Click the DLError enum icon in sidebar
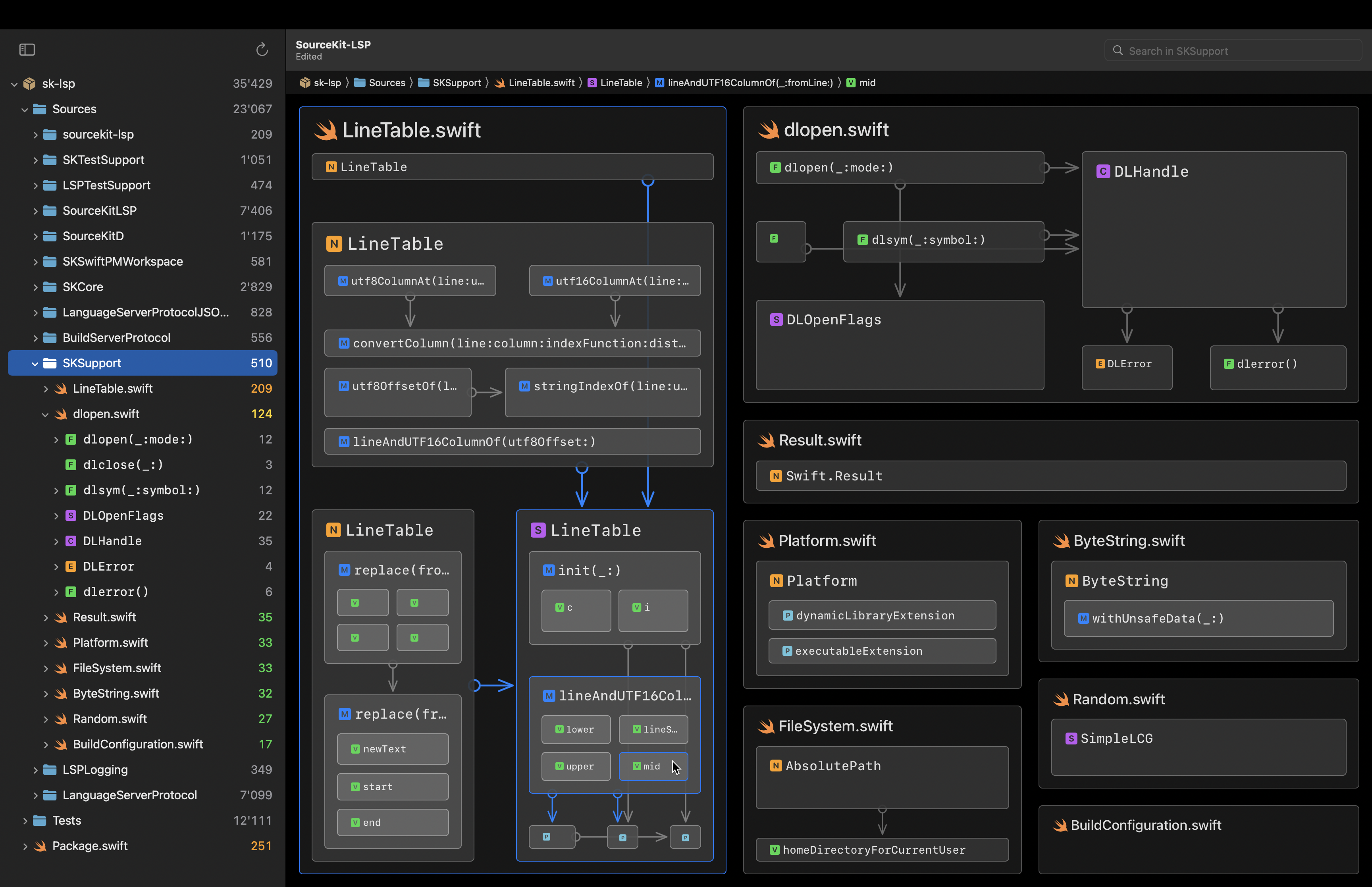 71,566
